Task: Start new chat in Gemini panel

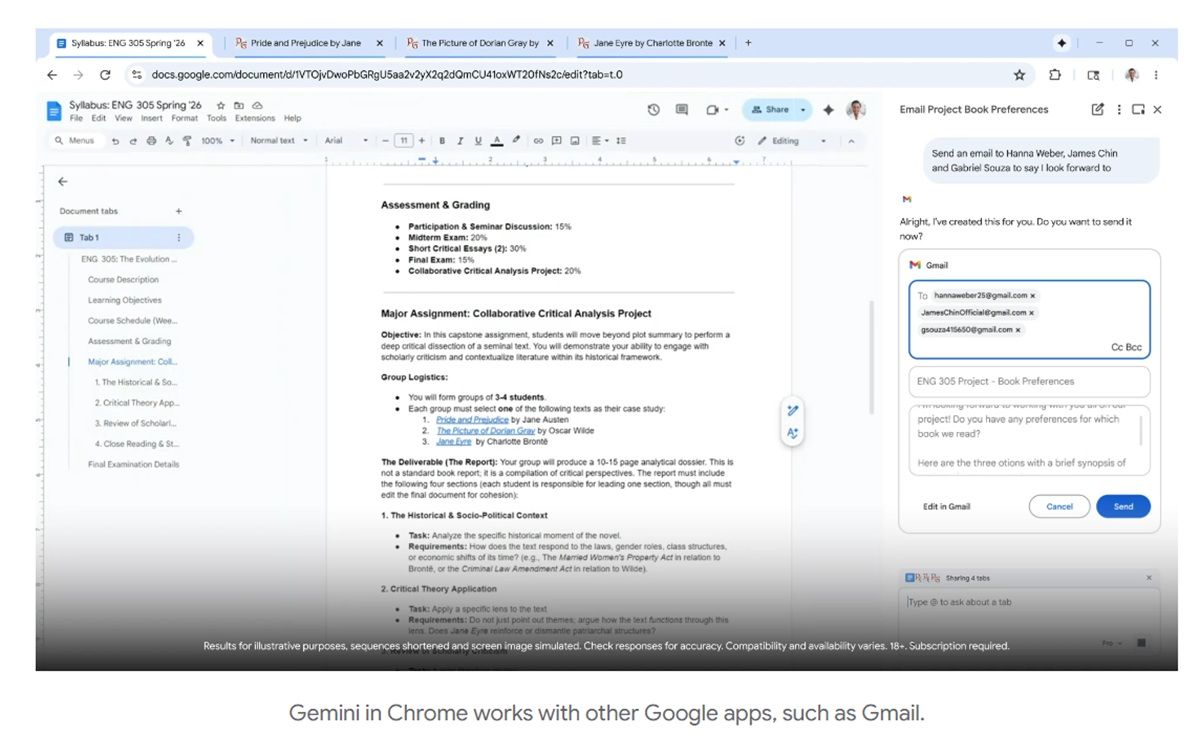Action: pos(1098,110)
